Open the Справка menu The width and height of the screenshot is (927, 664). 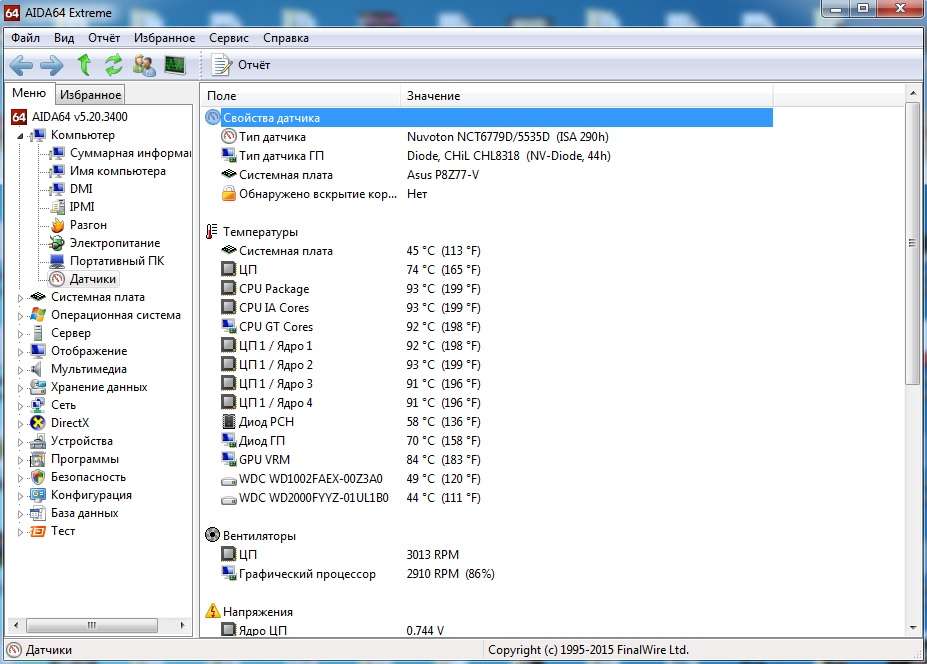(x=286, y=38)
